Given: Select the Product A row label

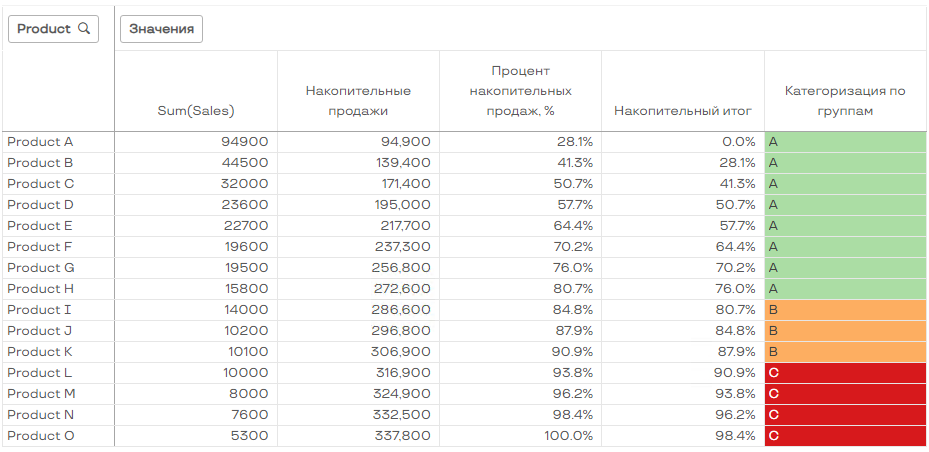Looking at the screenshot, I should (41, 142).
